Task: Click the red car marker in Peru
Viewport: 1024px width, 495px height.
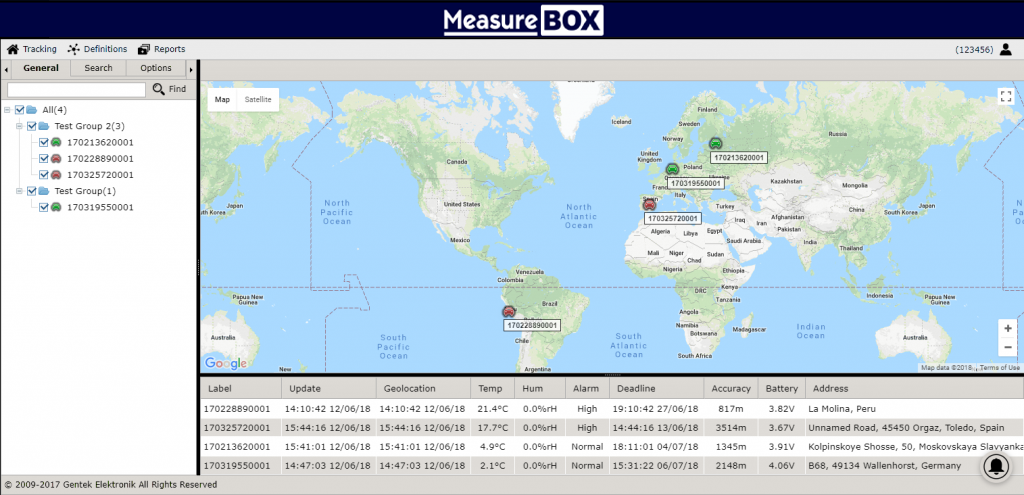Action: [x=509, y=312]
